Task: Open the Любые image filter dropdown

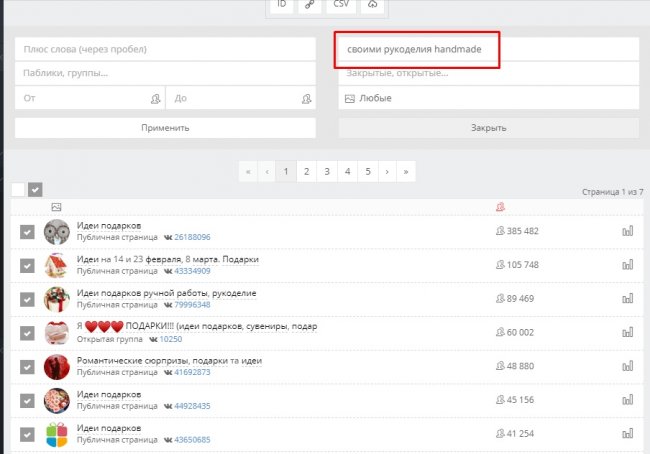Action: click(488, 98)
